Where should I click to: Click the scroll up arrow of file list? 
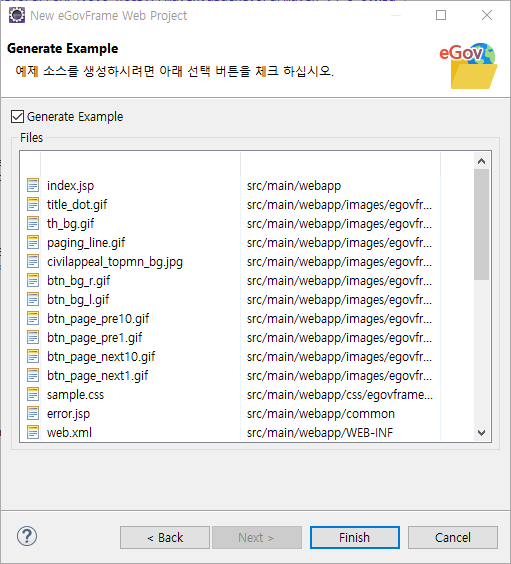(x=482, y=161)
